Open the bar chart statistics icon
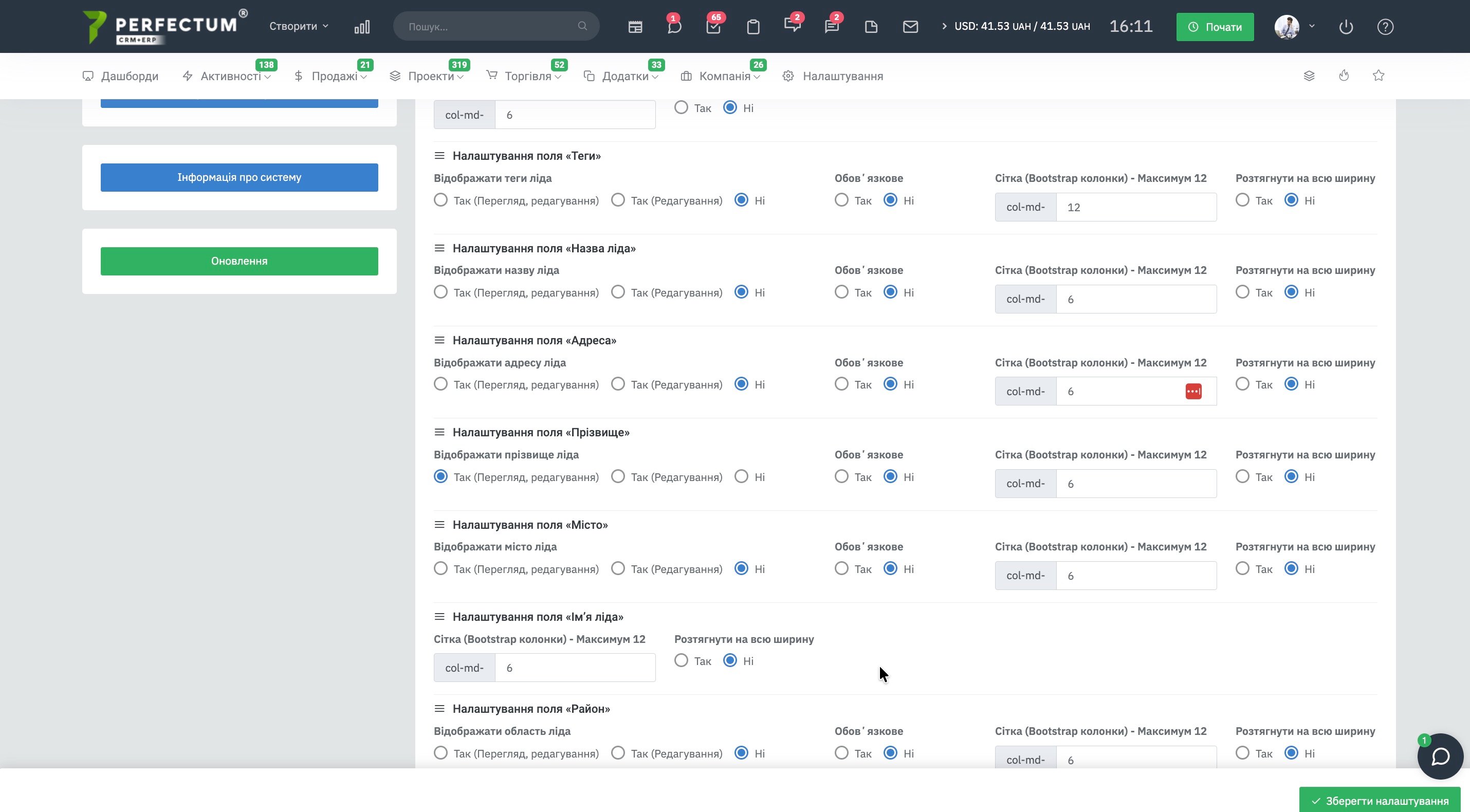The image size is (1470, 812). [x=362, y=27]
